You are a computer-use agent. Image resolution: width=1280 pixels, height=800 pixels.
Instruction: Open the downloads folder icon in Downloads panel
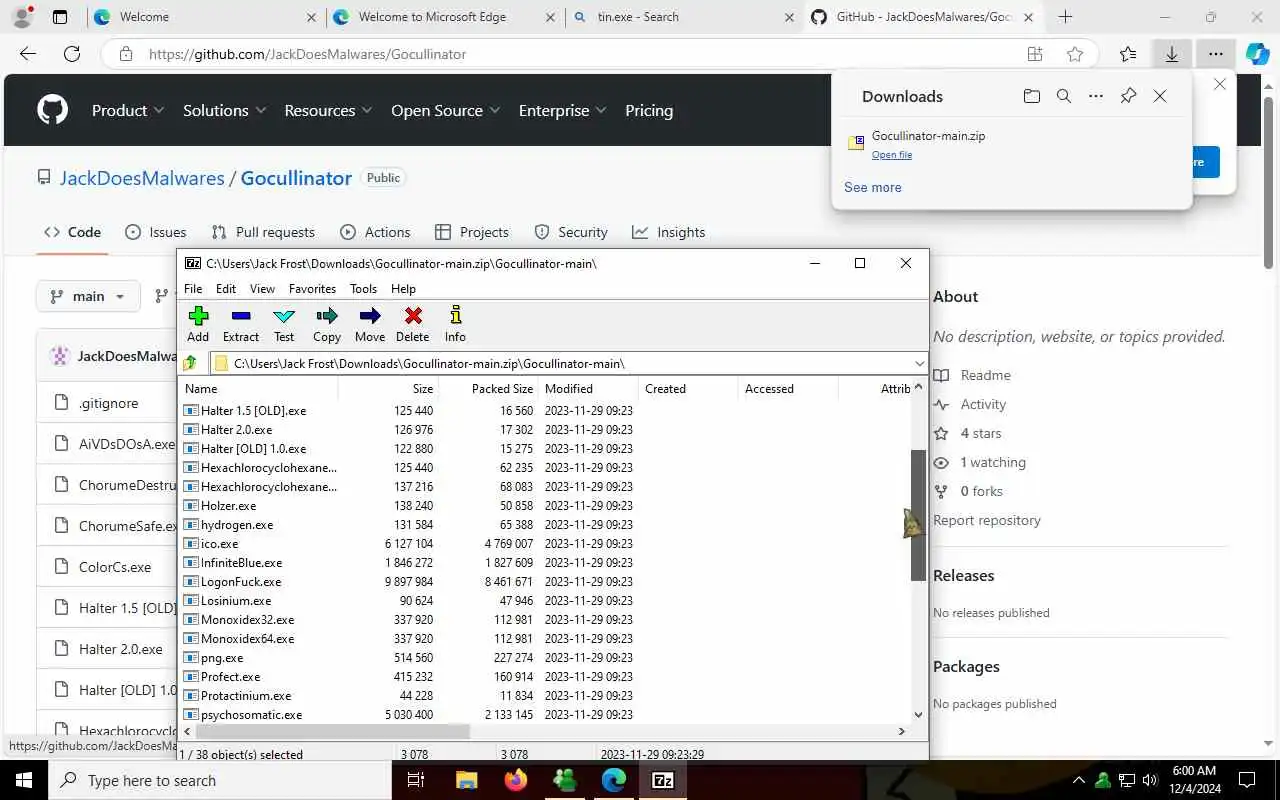click(x=1032, y=96)
